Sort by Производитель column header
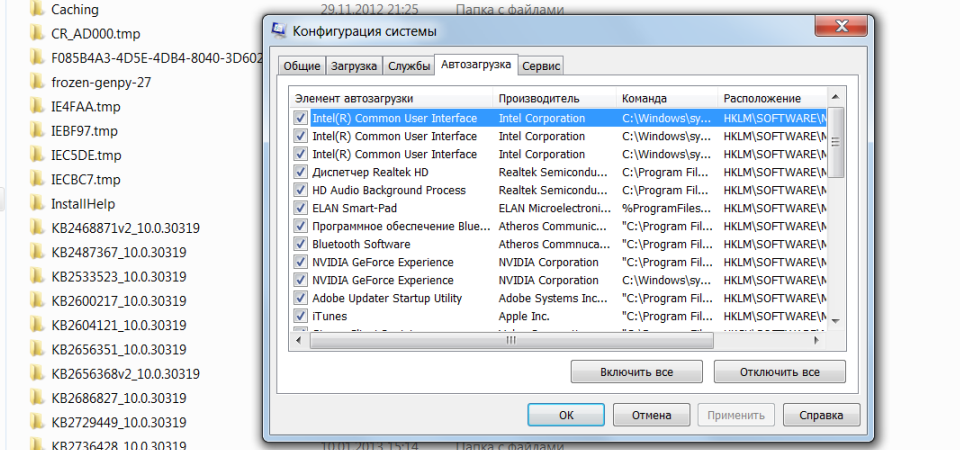Viewport: 960px width, 450px height. coord(554,99)
